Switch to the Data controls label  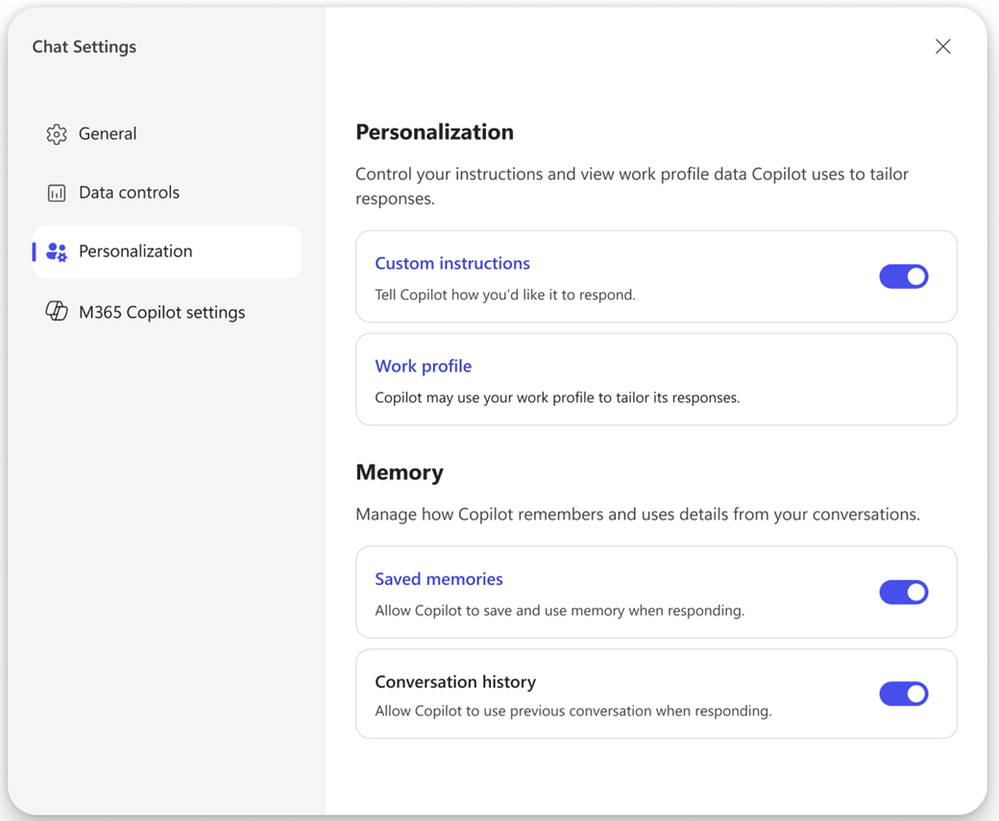point(129,193)
